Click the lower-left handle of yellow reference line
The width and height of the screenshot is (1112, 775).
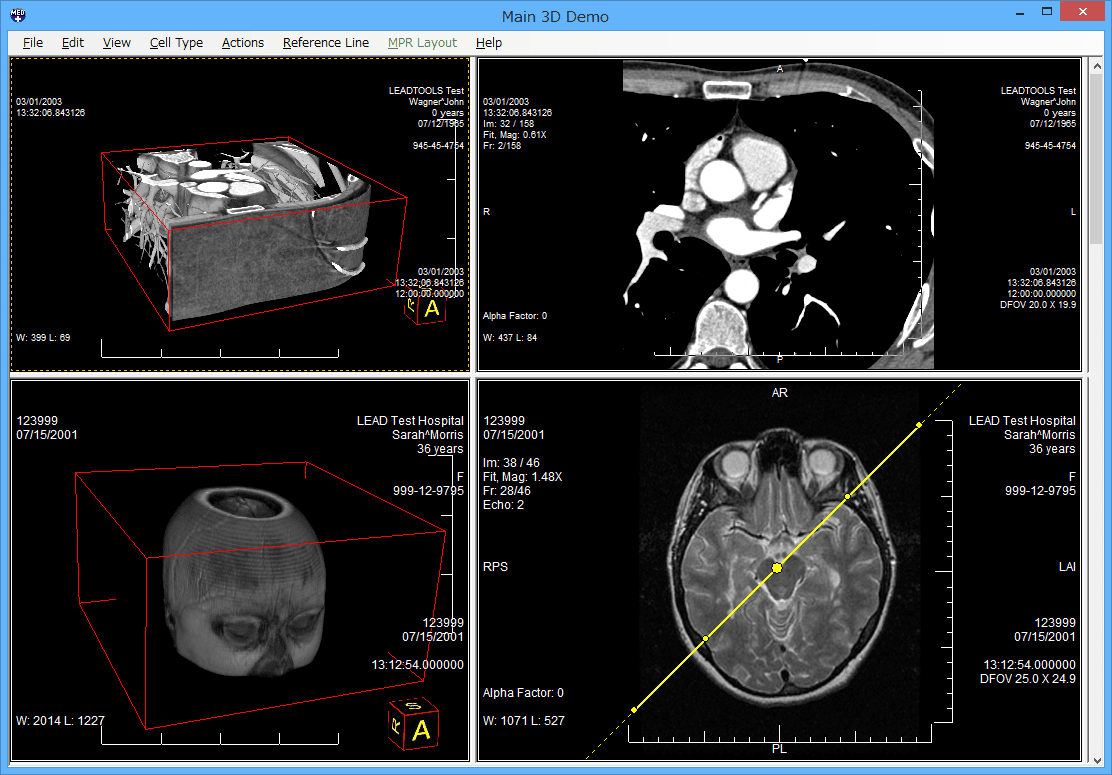pos(633,710)
